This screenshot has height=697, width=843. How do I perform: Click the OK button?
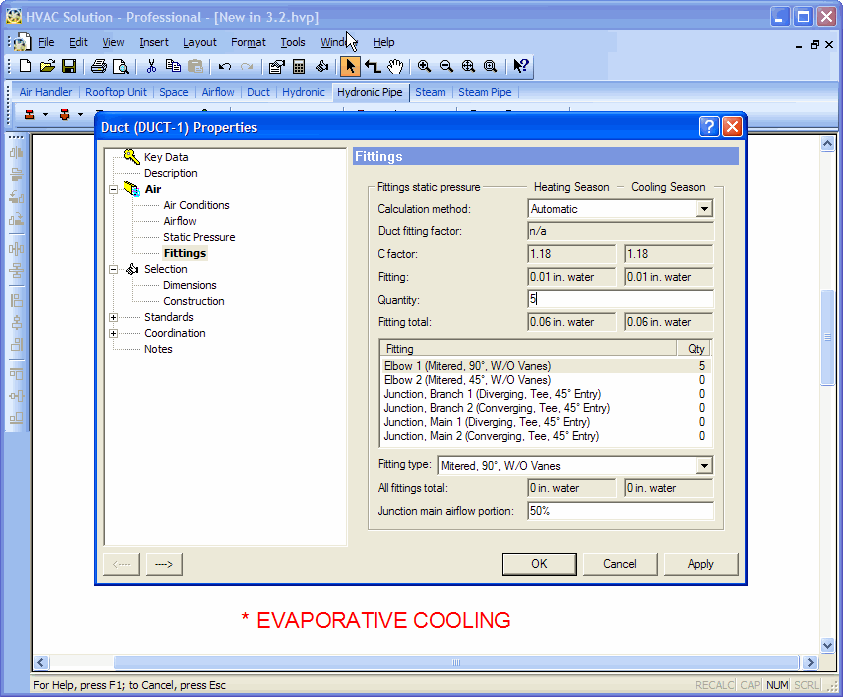pos(539,564)
